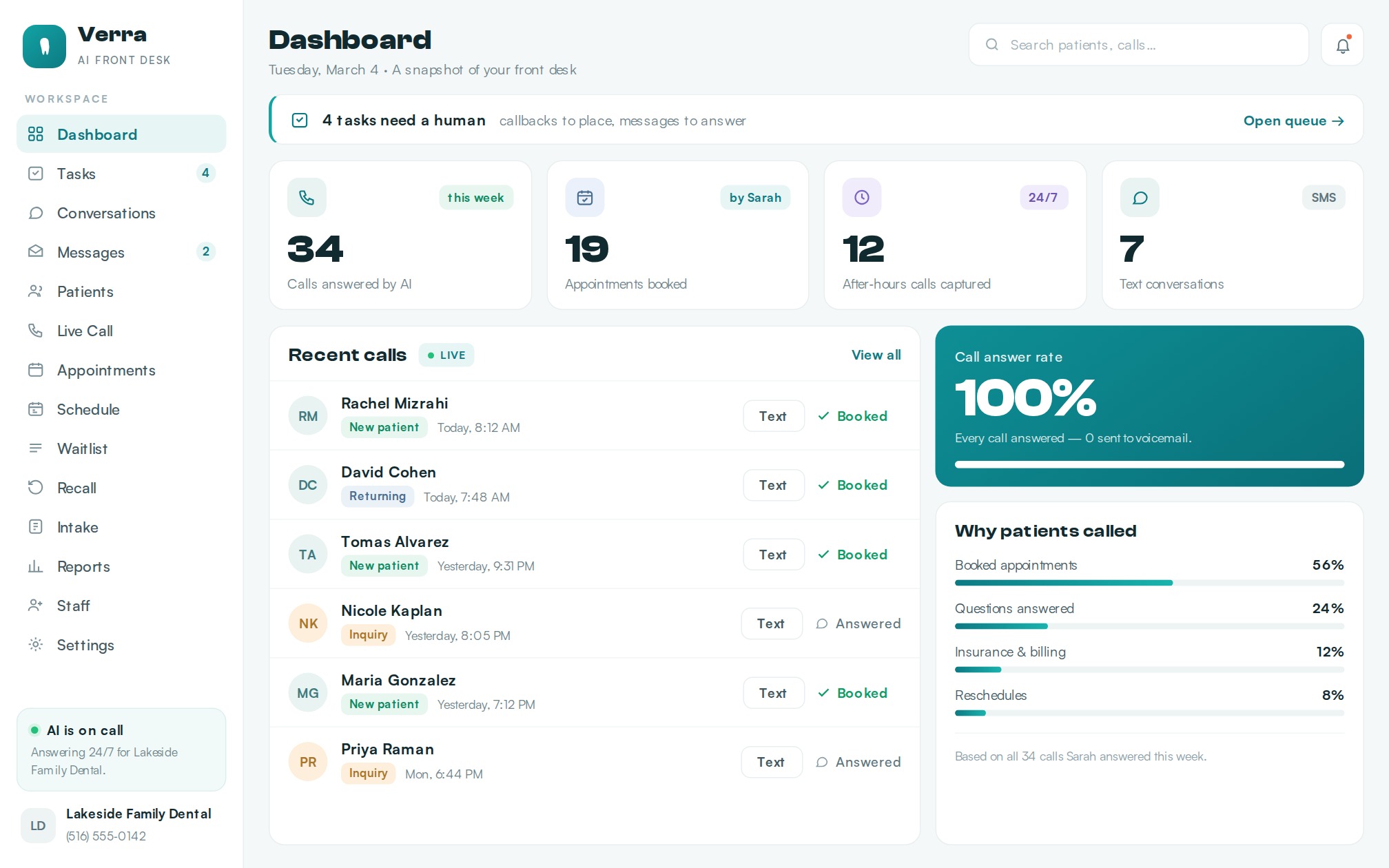Click the Messages count badge showing 2
This screenshot has height=868, width=1389.
coord(205,251)
